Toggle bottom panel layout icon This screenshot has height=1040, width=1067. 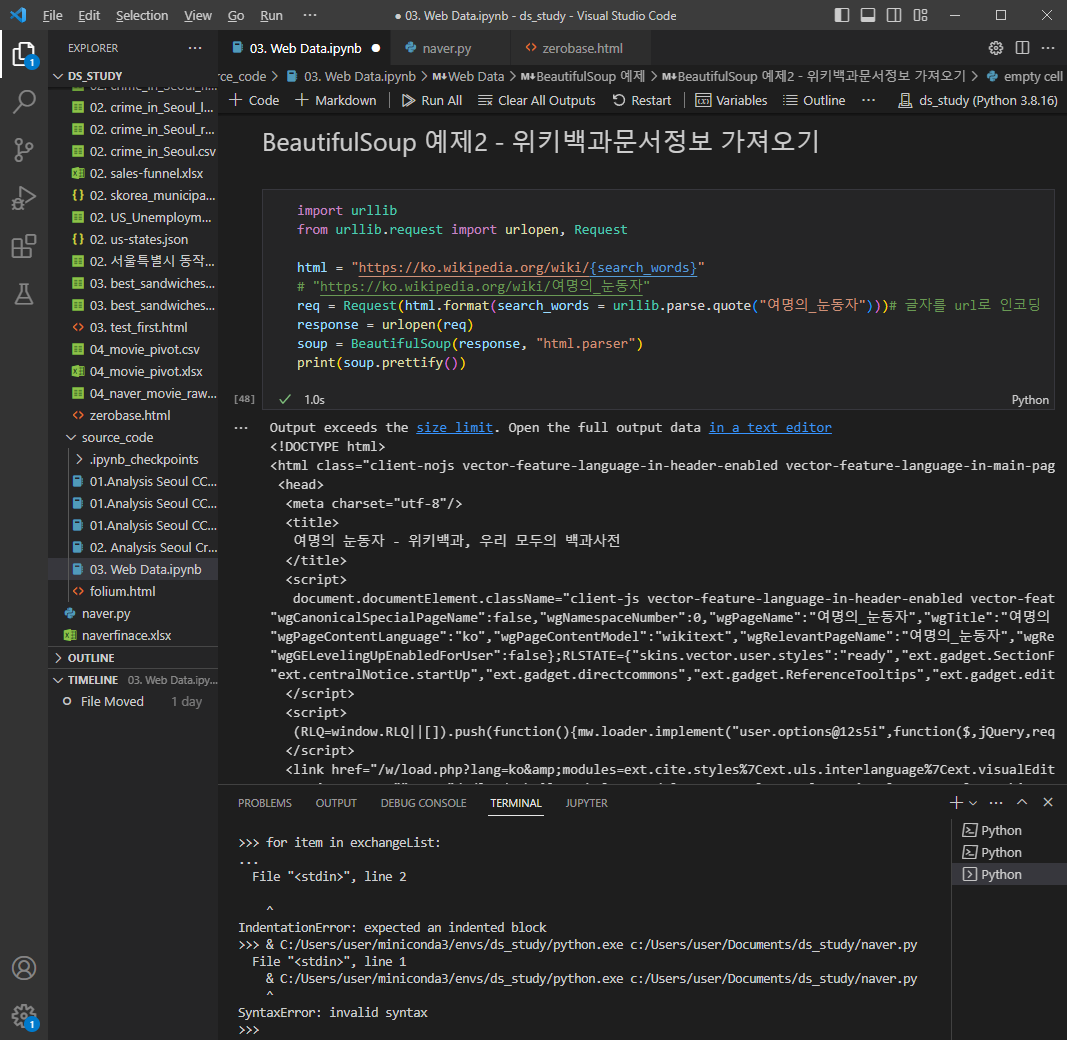868,15
